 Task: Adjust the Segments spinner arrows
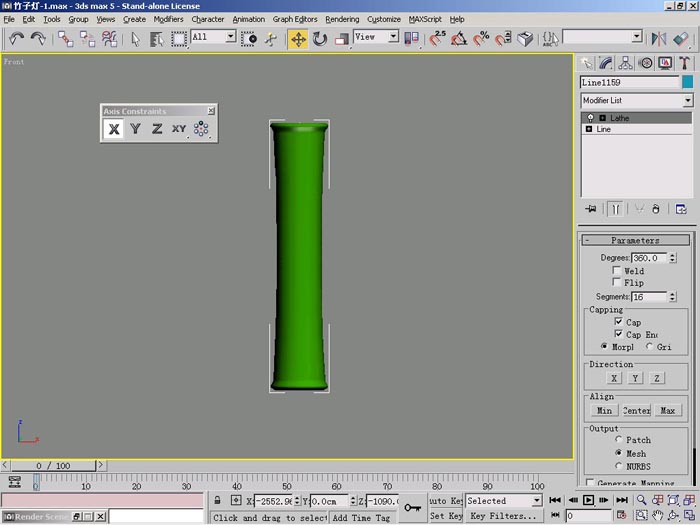(672, 296)
